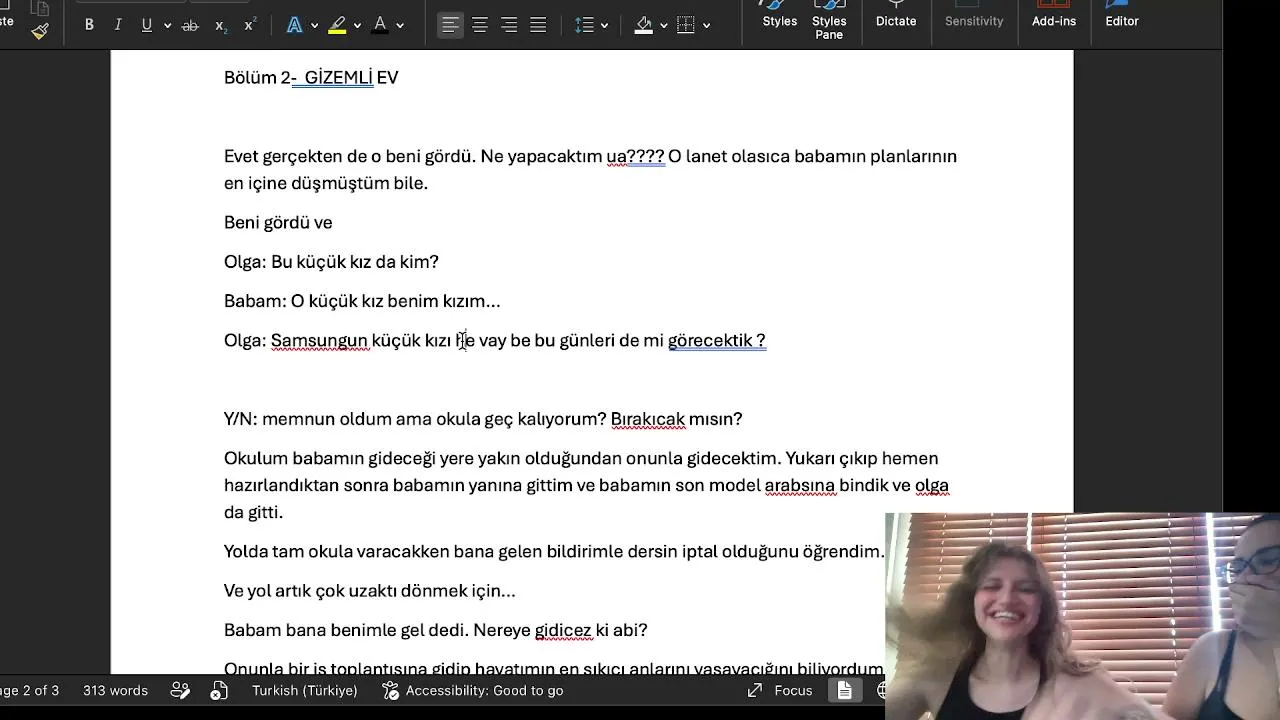The height and width of the screenshot is (720, 1280).
Task: Click the underlined word Bırakıcak
Action: (647, 419)
